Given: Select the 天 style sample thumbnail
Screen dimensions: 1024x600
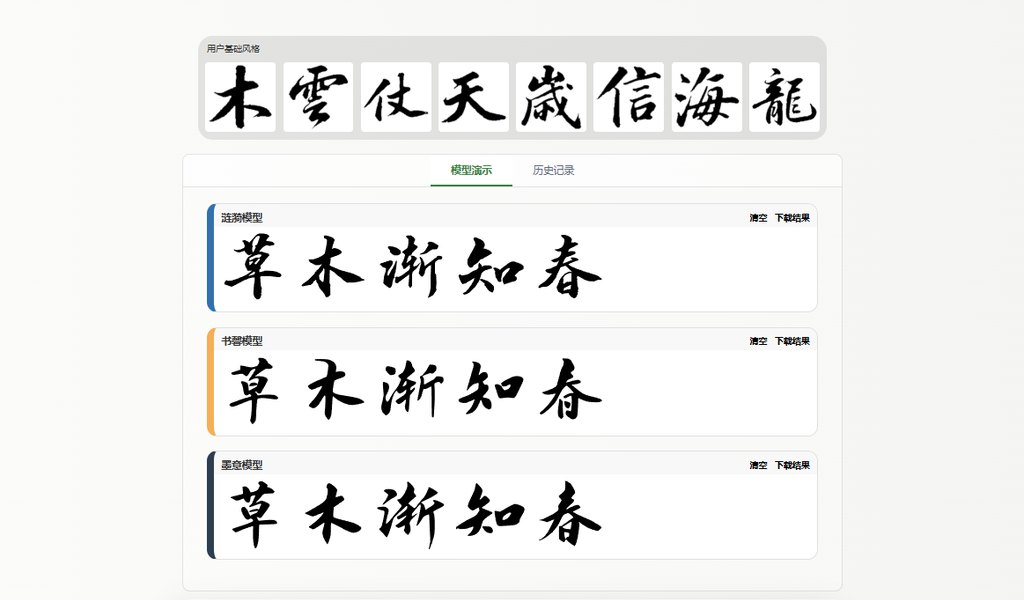Looking at the screenshot, I should pos(473,97).
